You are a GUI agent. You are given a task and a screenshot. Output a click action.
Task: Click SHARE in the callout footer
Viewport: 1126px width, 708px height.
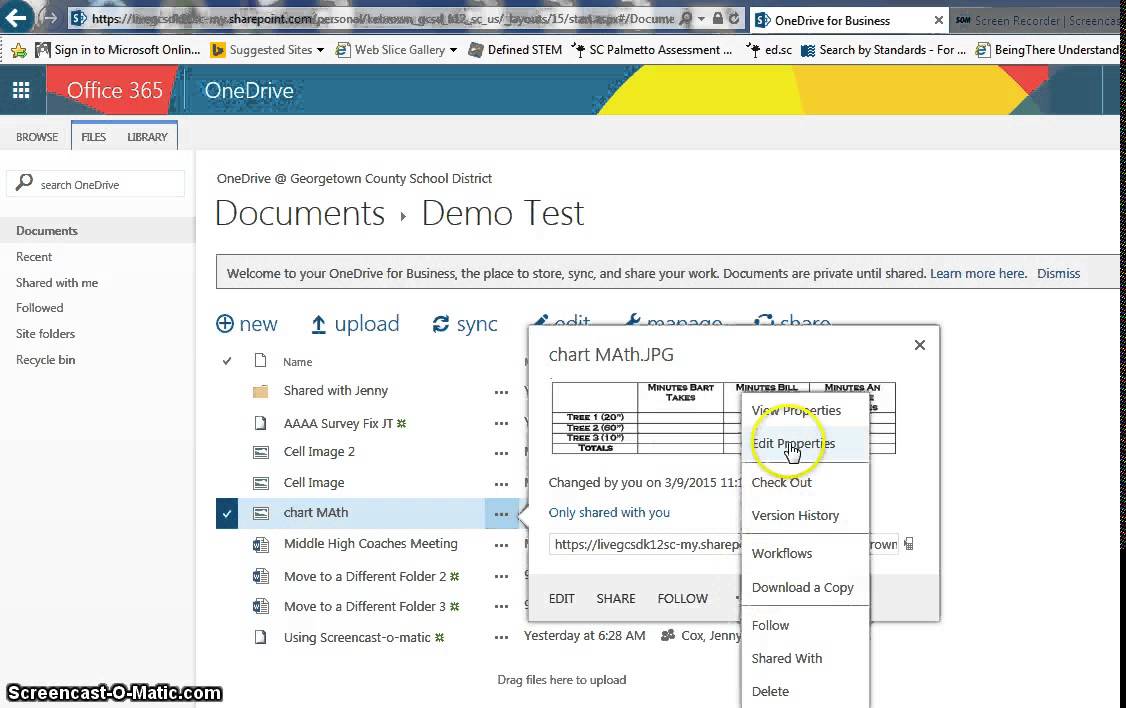point(615,599)
